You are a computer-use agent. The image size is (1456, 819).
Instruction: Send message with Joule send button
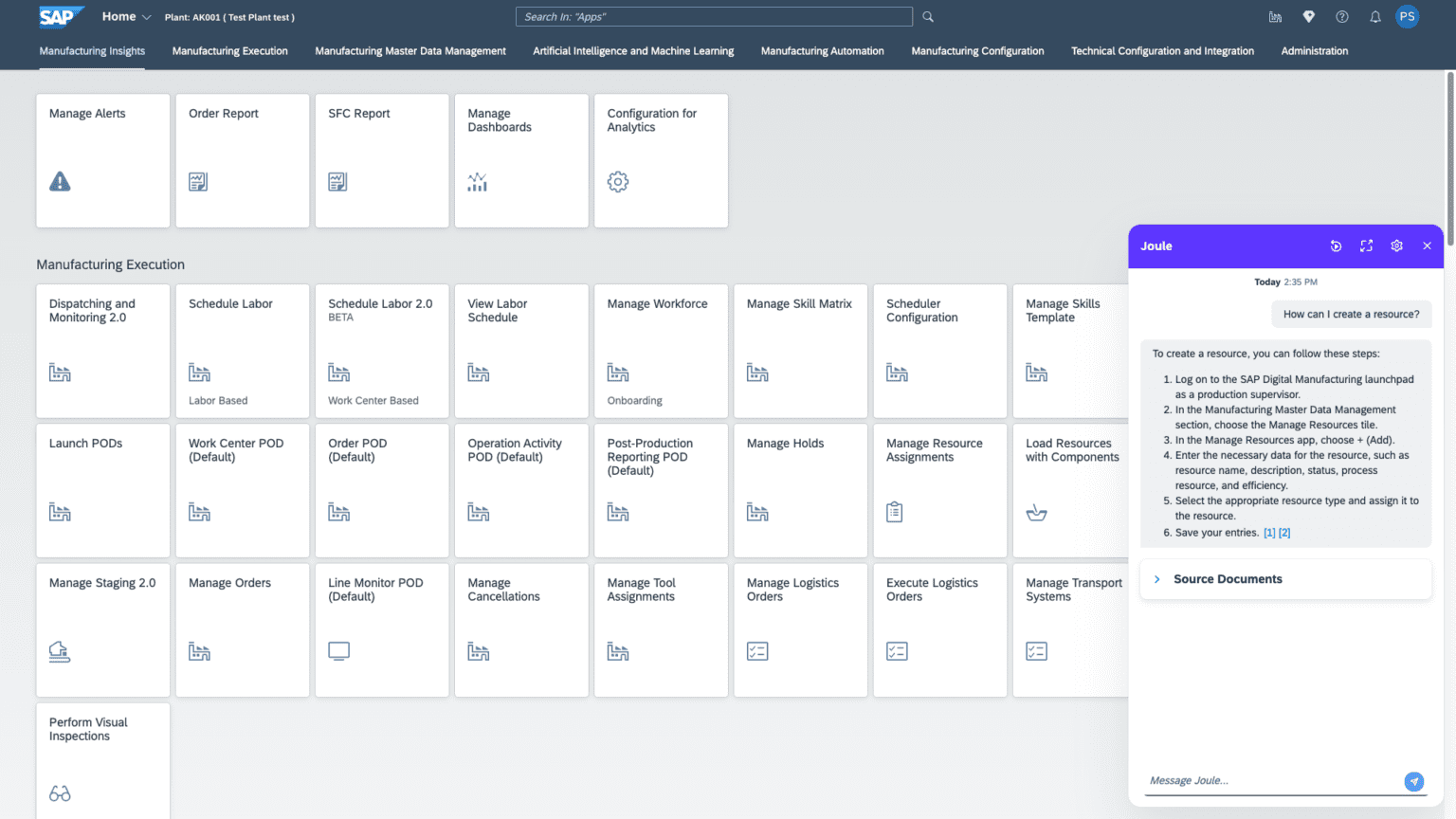coord(1413,781)
